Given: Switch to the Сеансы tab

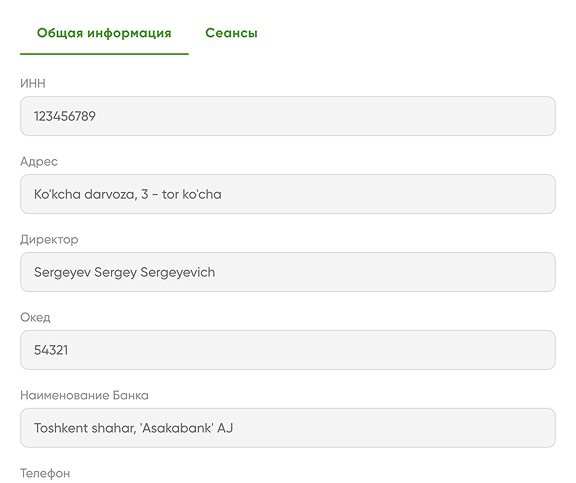Looking at the screenshot, I should [231, 33].
